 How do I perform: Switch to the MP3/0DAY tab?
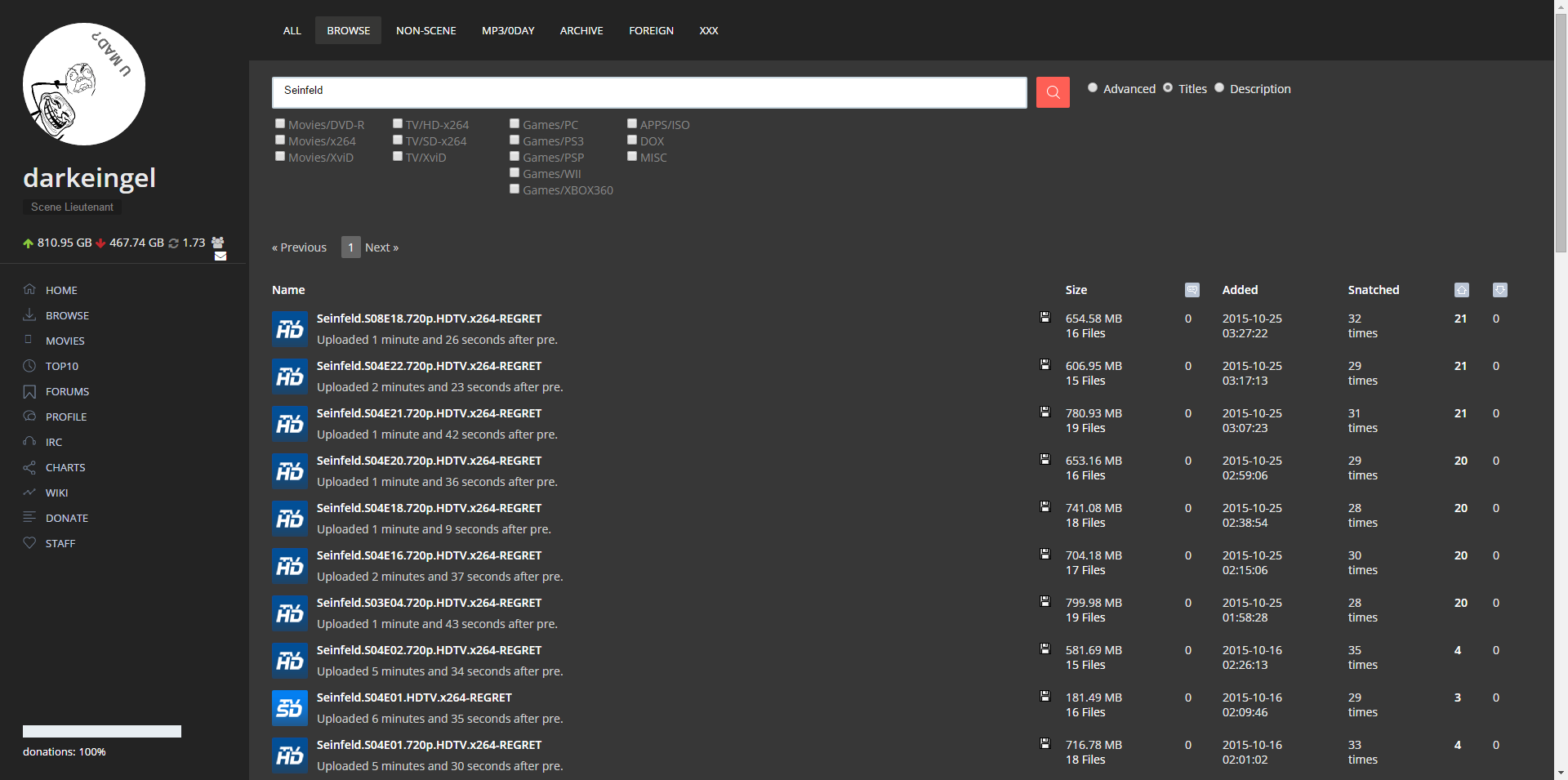[x=508, y=30]
